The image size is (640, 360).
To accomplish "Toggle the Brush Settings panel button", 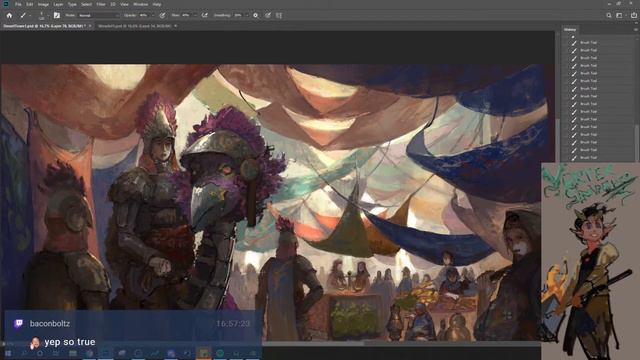I will 57,16.
